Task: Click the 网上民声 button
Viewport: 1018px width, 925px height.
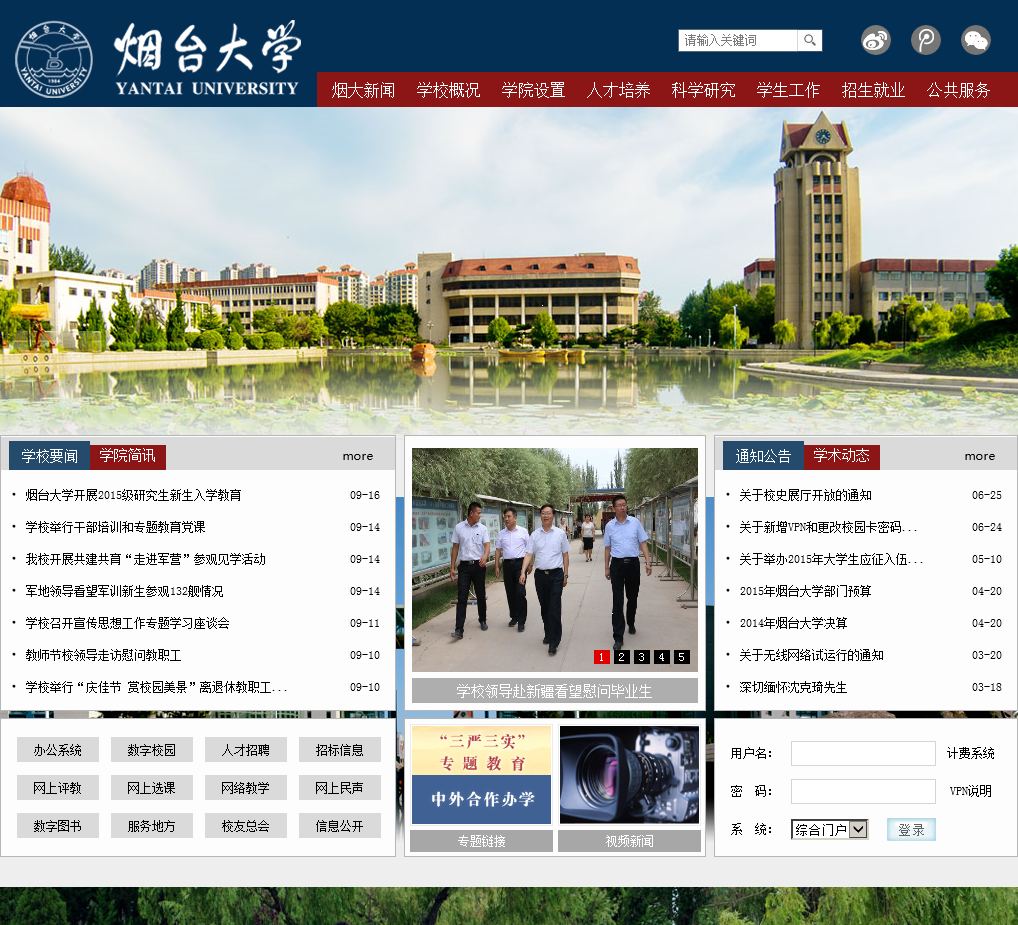Action: pyautogui.click(x=340, y=787)
